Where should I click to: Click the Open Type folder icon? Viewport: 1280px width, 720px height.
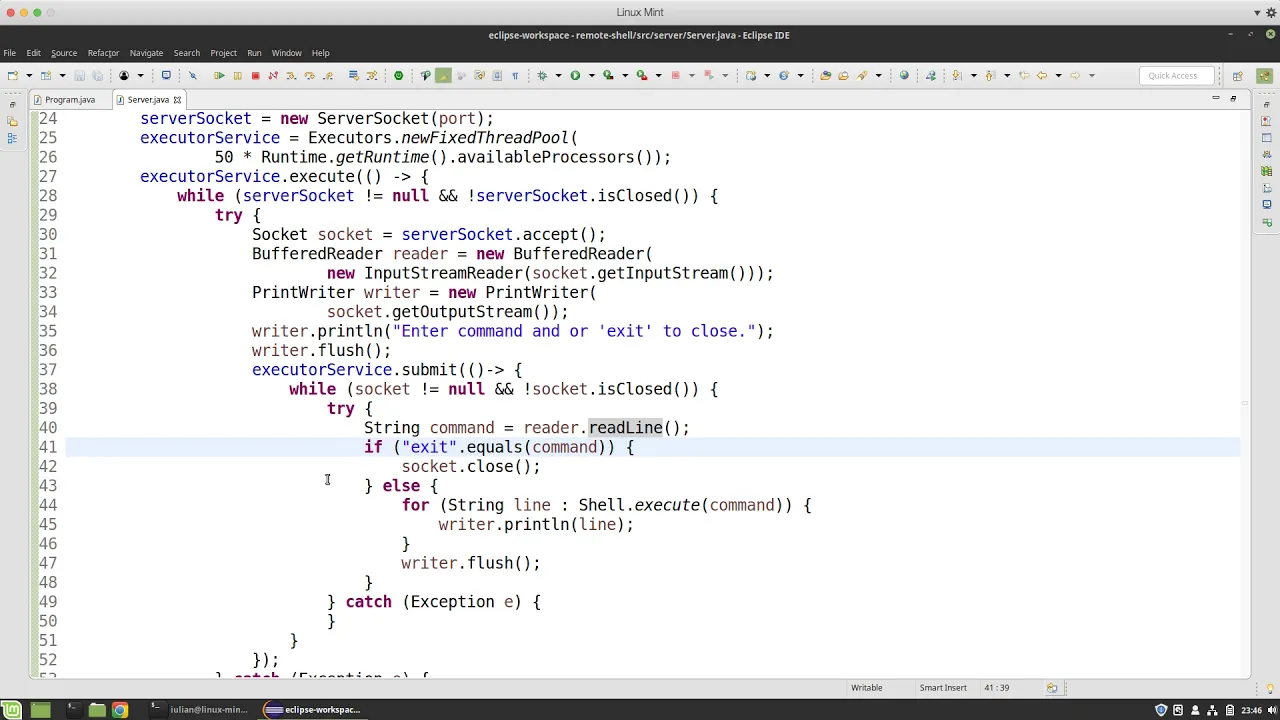[825, 75]
